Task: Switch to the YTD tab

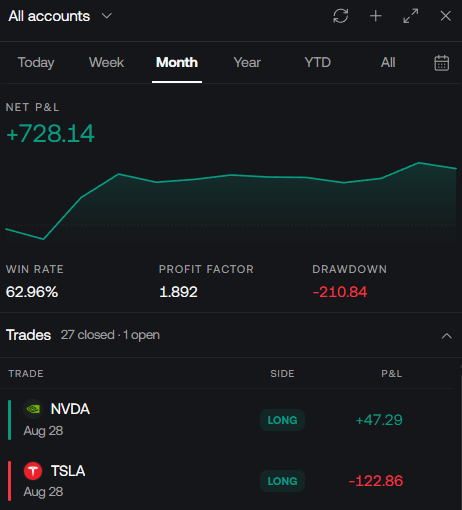Action: [318, 62]
